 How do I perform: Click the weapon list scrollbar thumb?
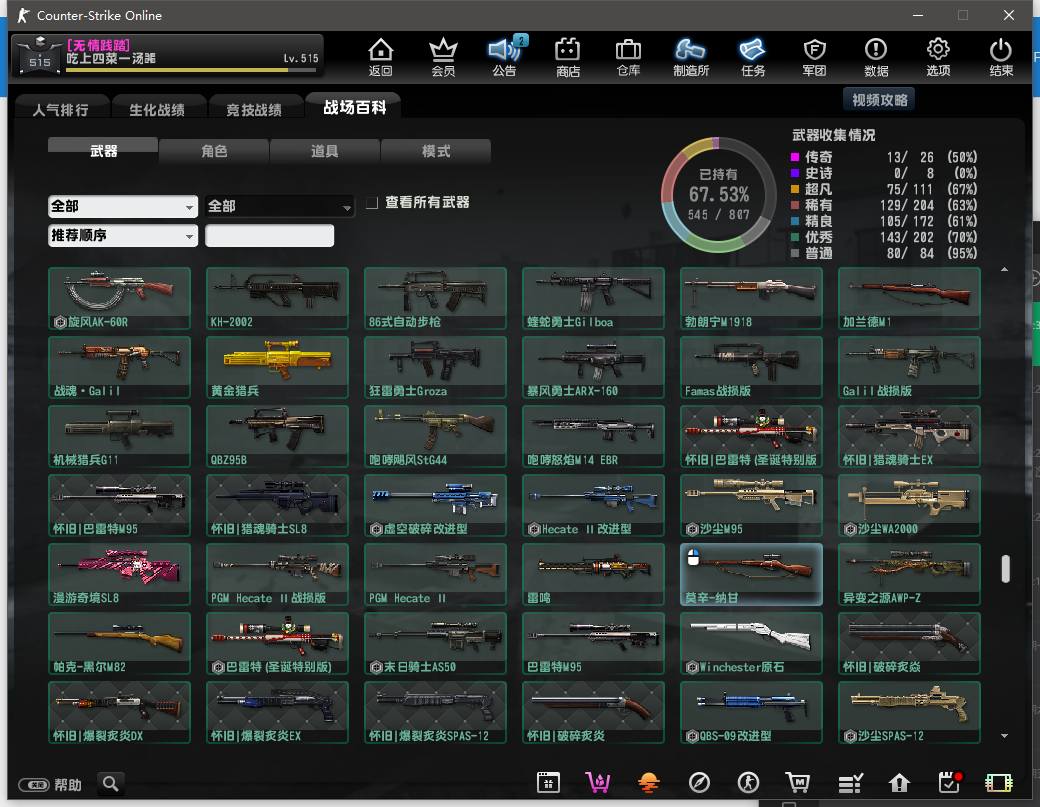click(1006, 569)
